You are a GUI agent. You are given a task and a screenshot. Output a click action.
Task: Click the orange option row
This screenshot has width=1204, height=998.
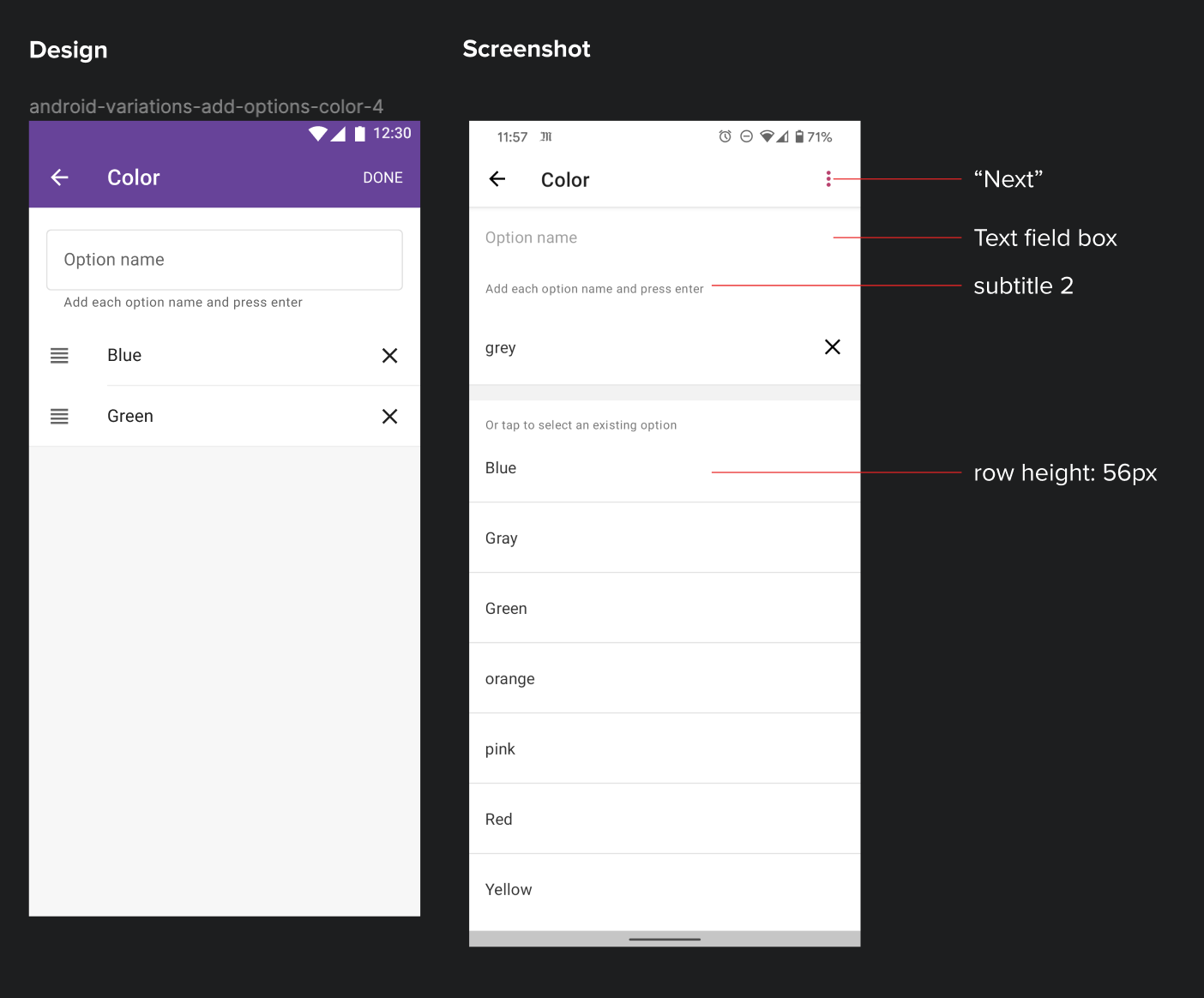pyautogui.click(x=665, y=678)
